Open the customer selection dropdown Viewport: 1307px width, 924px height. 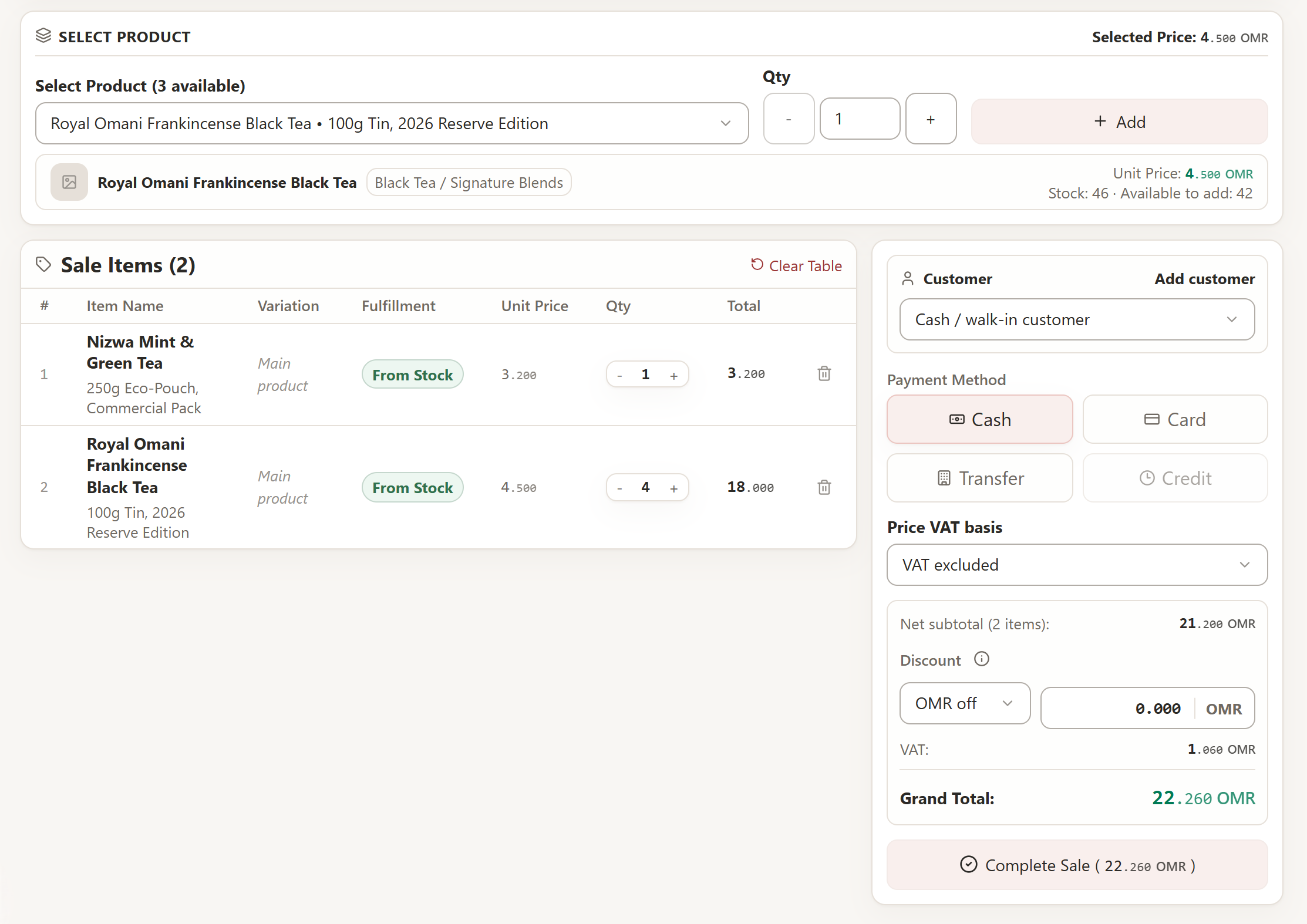tap(1077, 319)
